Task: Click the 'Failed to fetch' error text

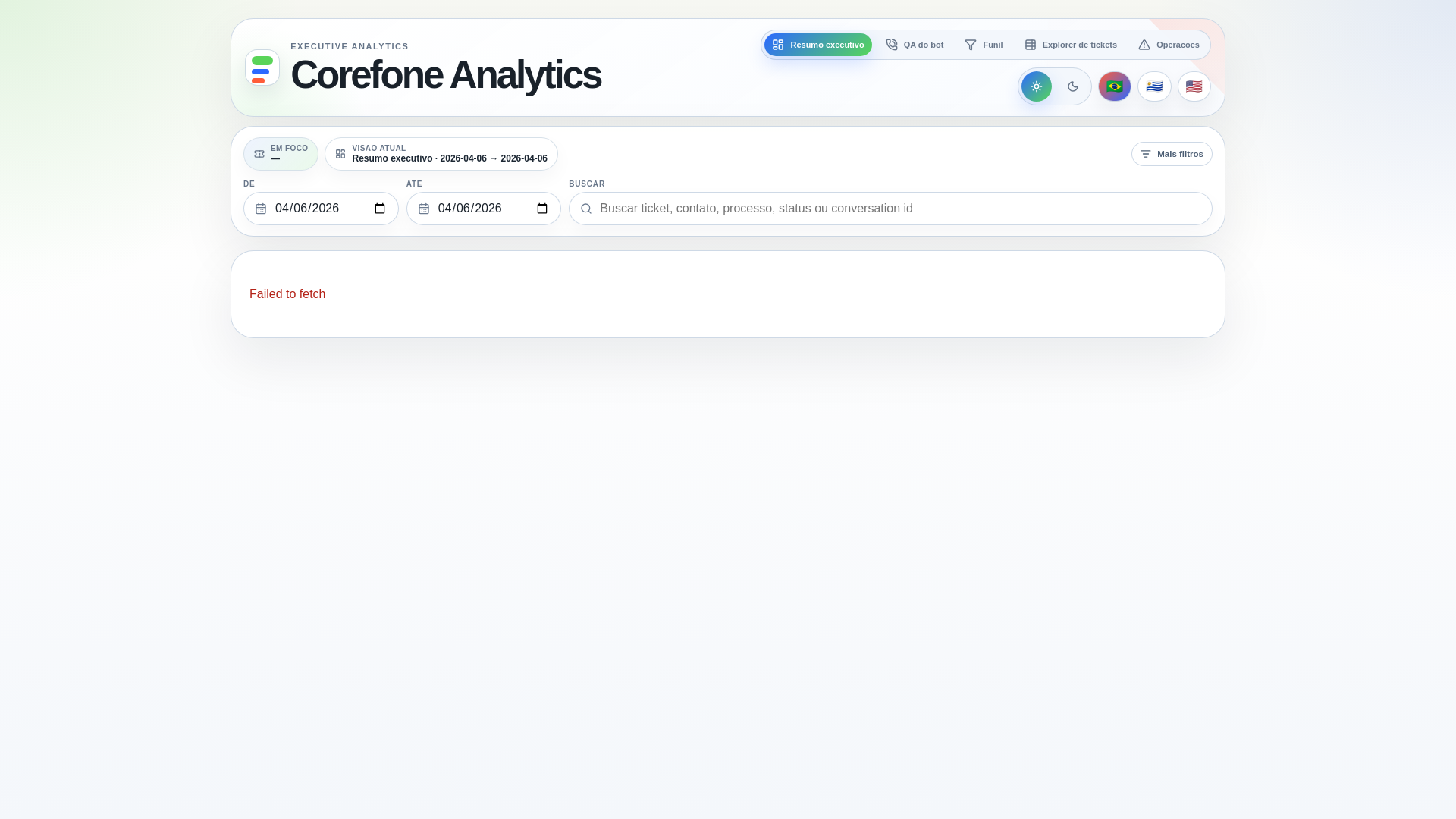Action: [x=287, y=294]
